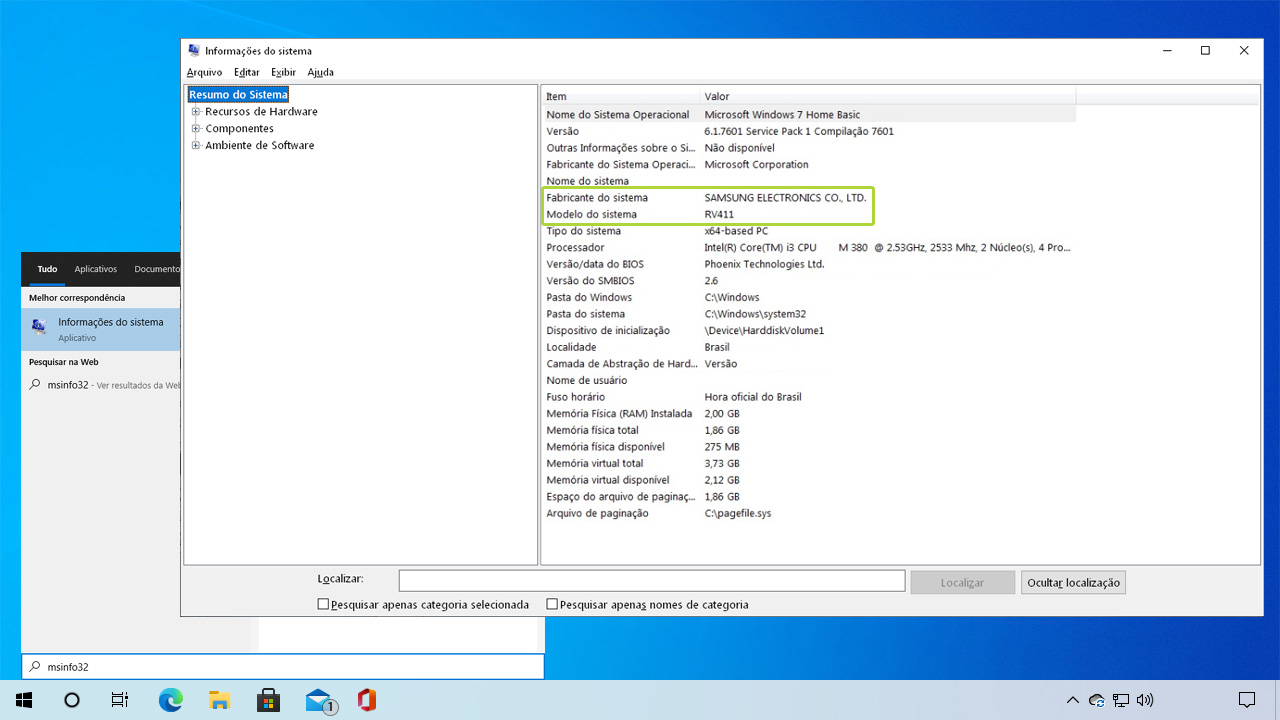Select the 'Versão' row item
Viewport: 1280px width, 720px height.
click(x=808, y=131)
